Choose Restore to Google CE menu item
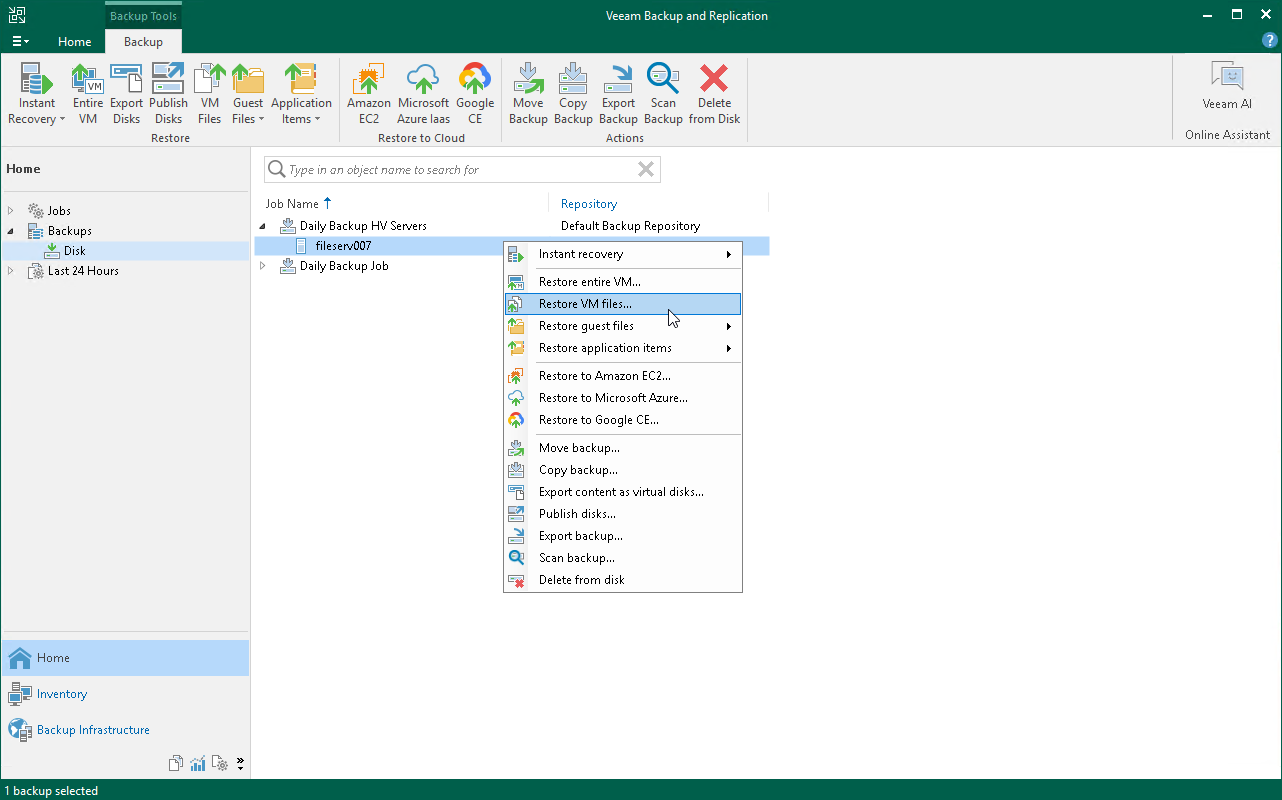Screen dimensions: 1282x800 [x=623, y=420]
